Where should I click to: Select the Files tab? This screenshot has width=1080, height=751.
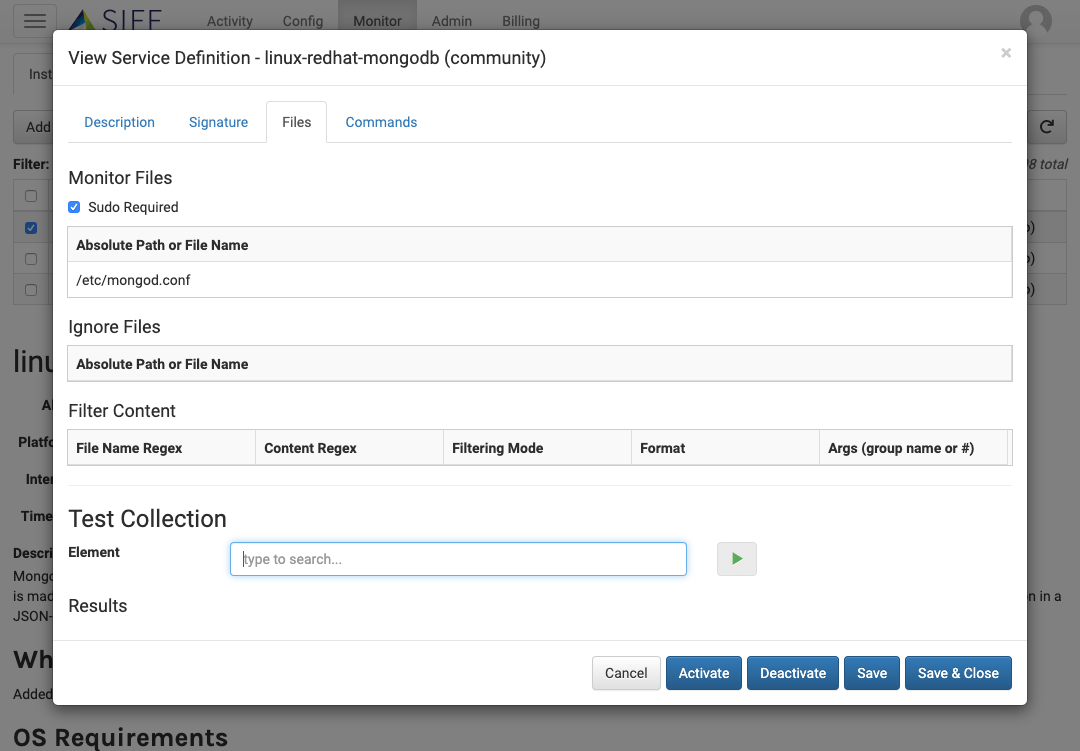[x=296, y=122]
